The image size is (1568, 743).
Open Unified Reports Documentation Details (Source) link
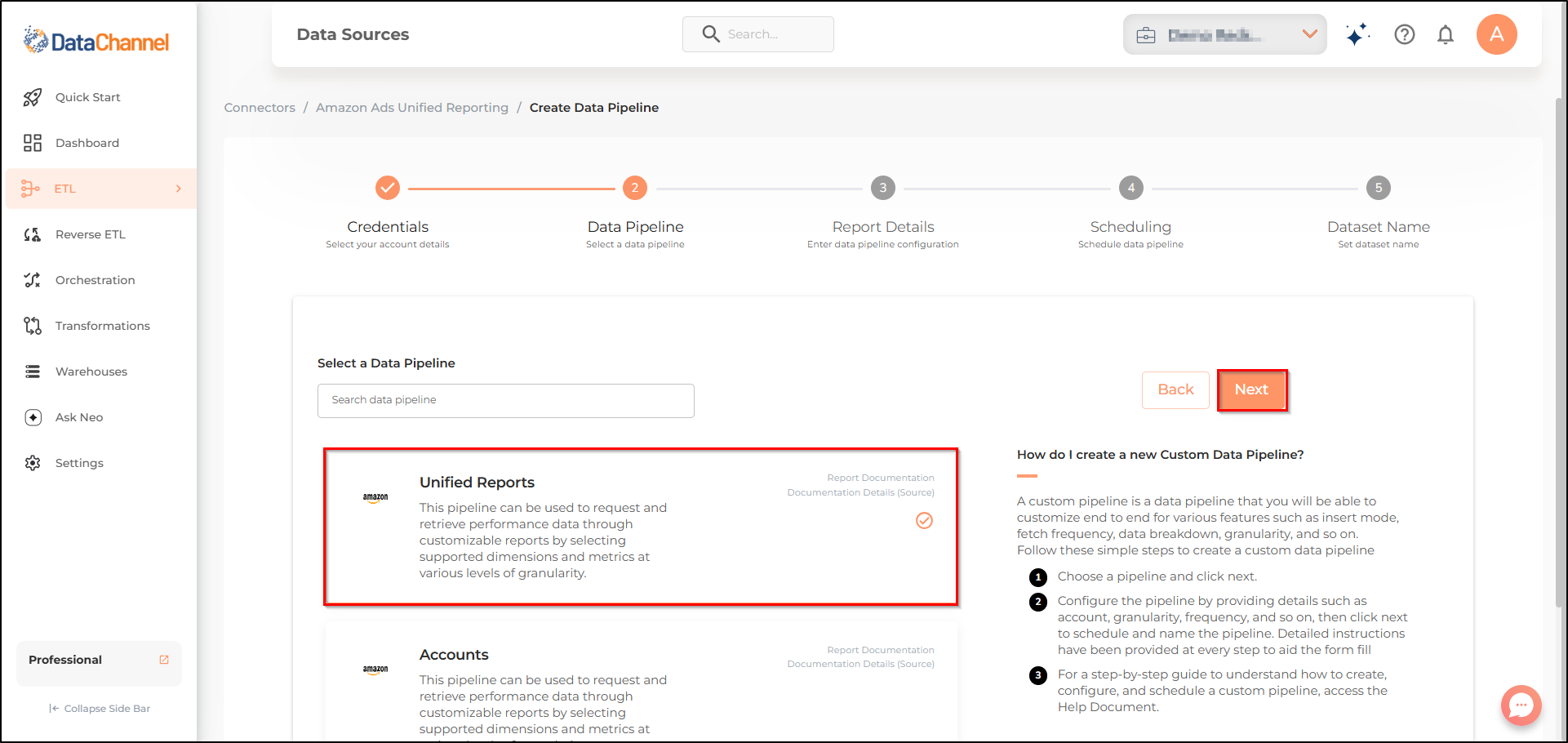point(861,492)
